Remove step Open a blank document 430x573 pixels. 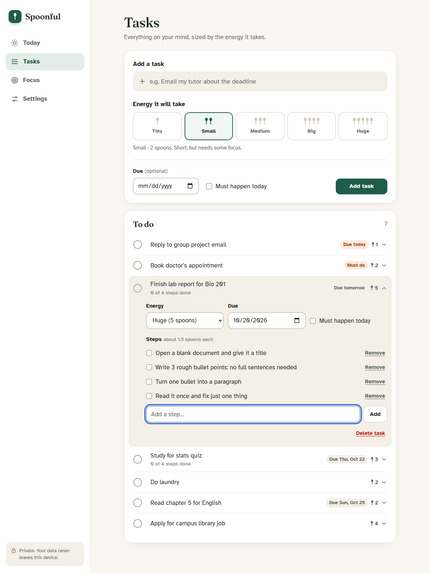pyautogui.click(x=375, y=353)
